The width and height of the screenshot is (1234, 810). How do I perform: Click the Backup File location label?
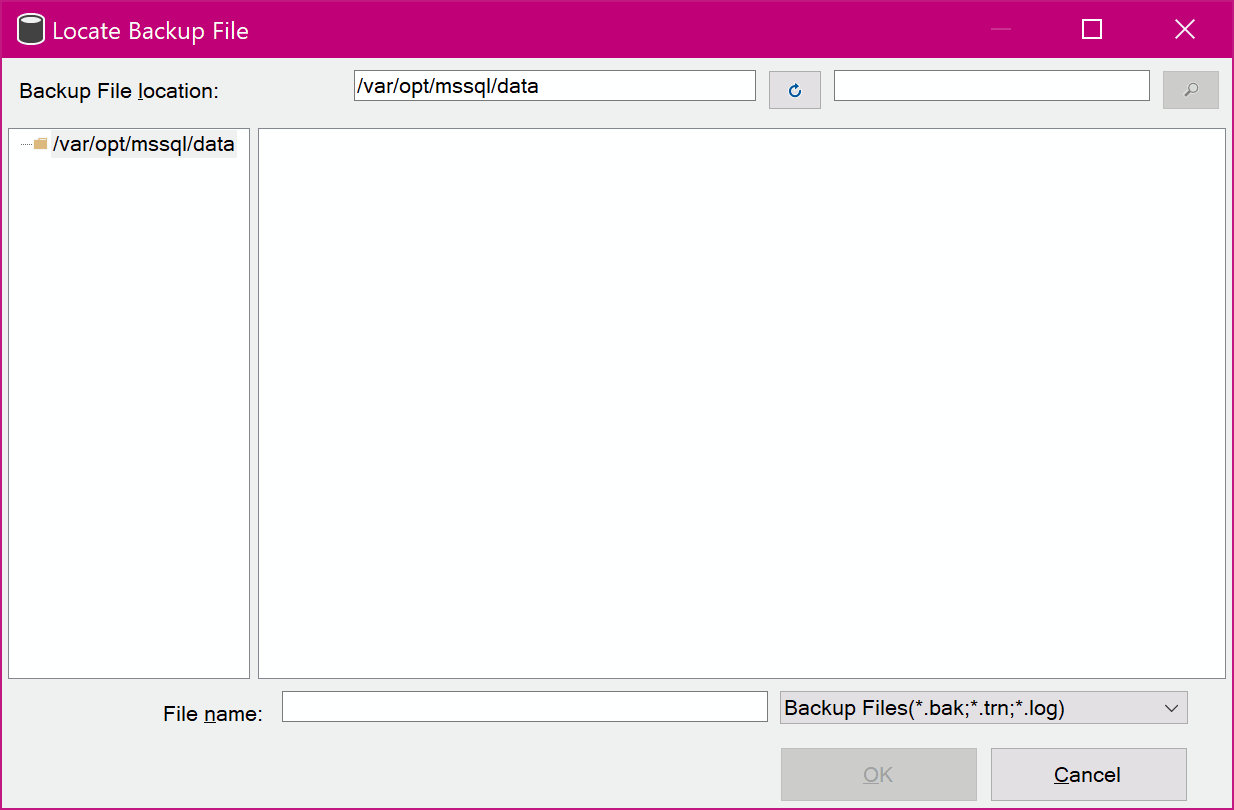pos(119,90)
